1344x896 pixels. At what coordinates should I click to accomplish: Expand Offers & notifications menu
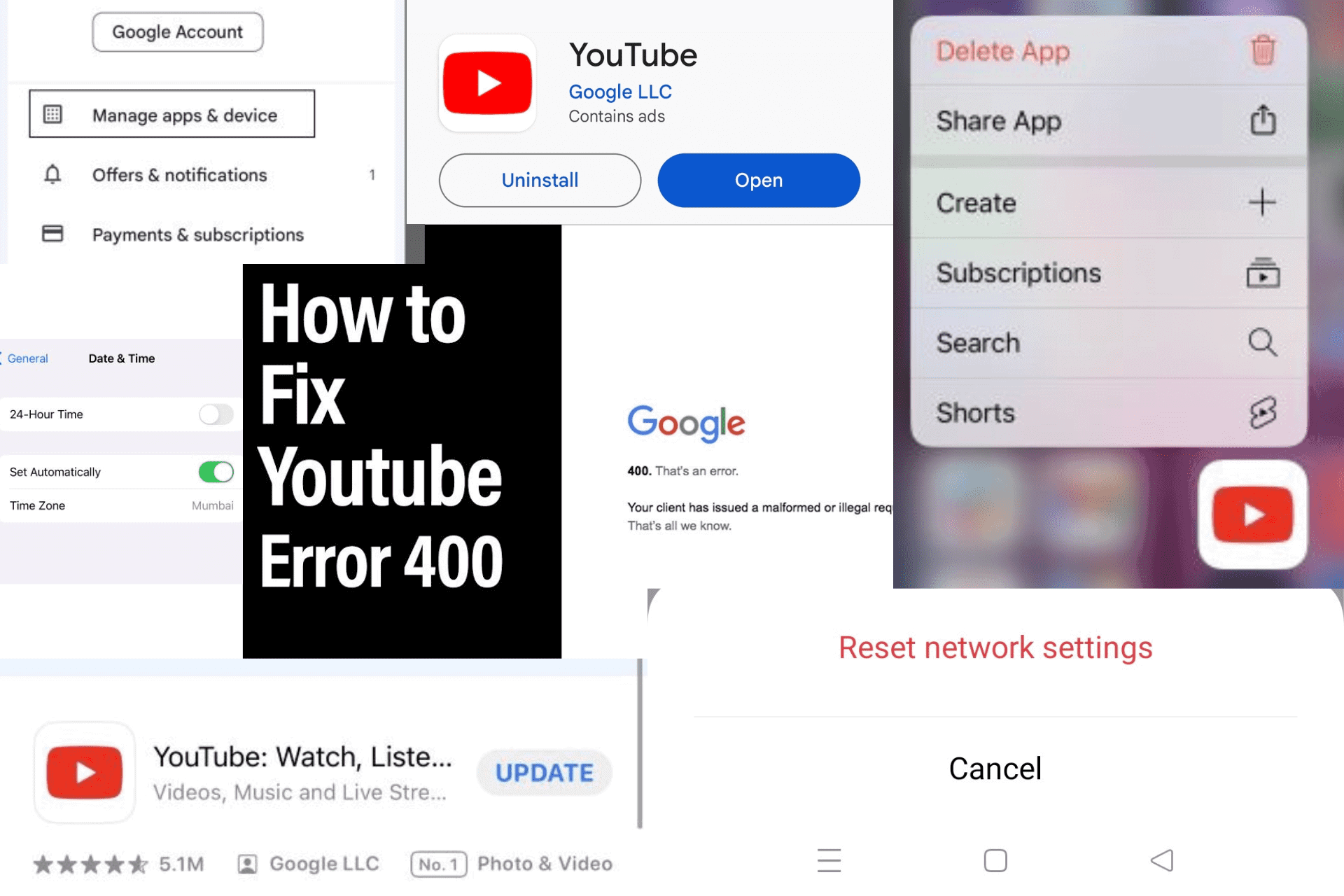click(180, 175)
